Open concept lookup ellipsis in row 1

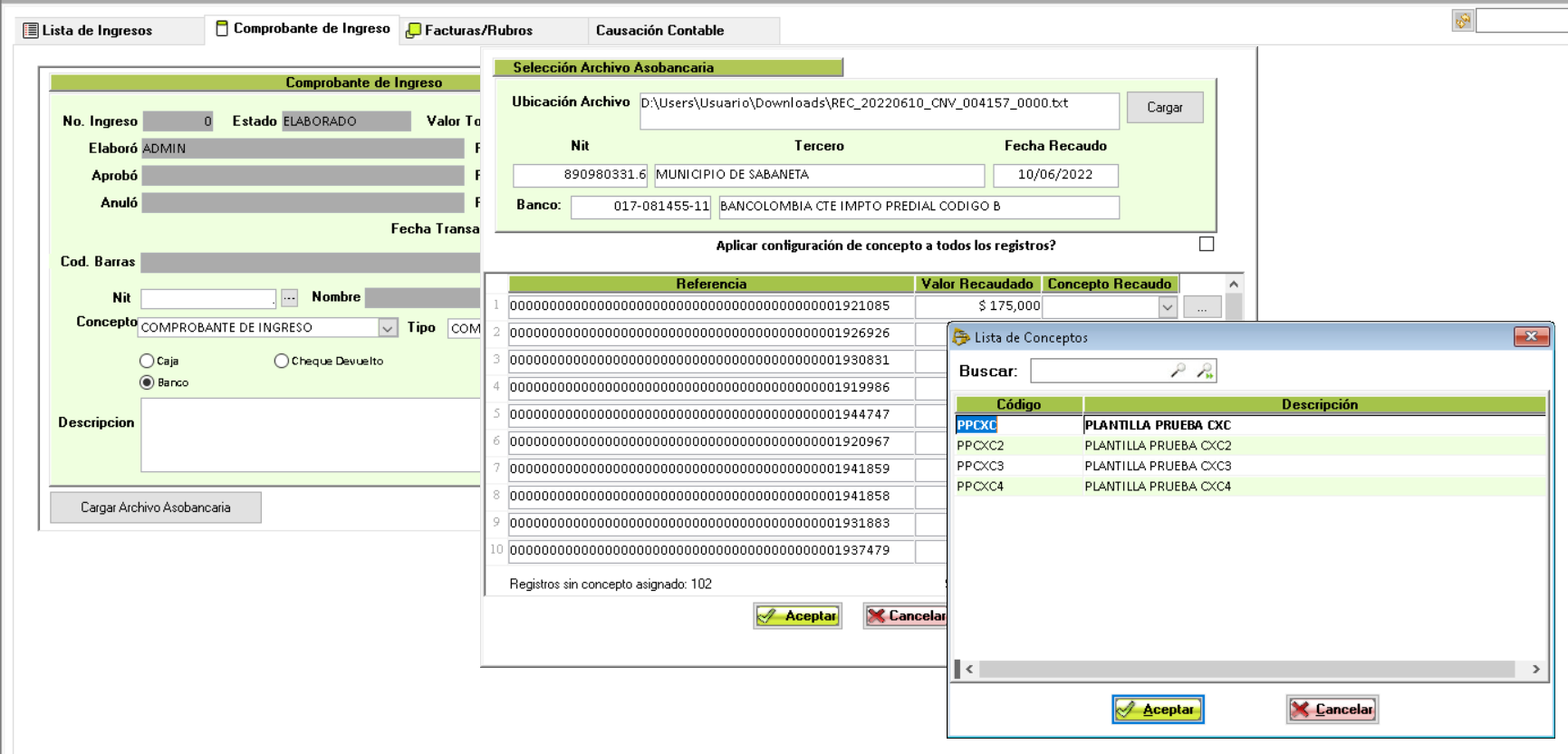1201,308
